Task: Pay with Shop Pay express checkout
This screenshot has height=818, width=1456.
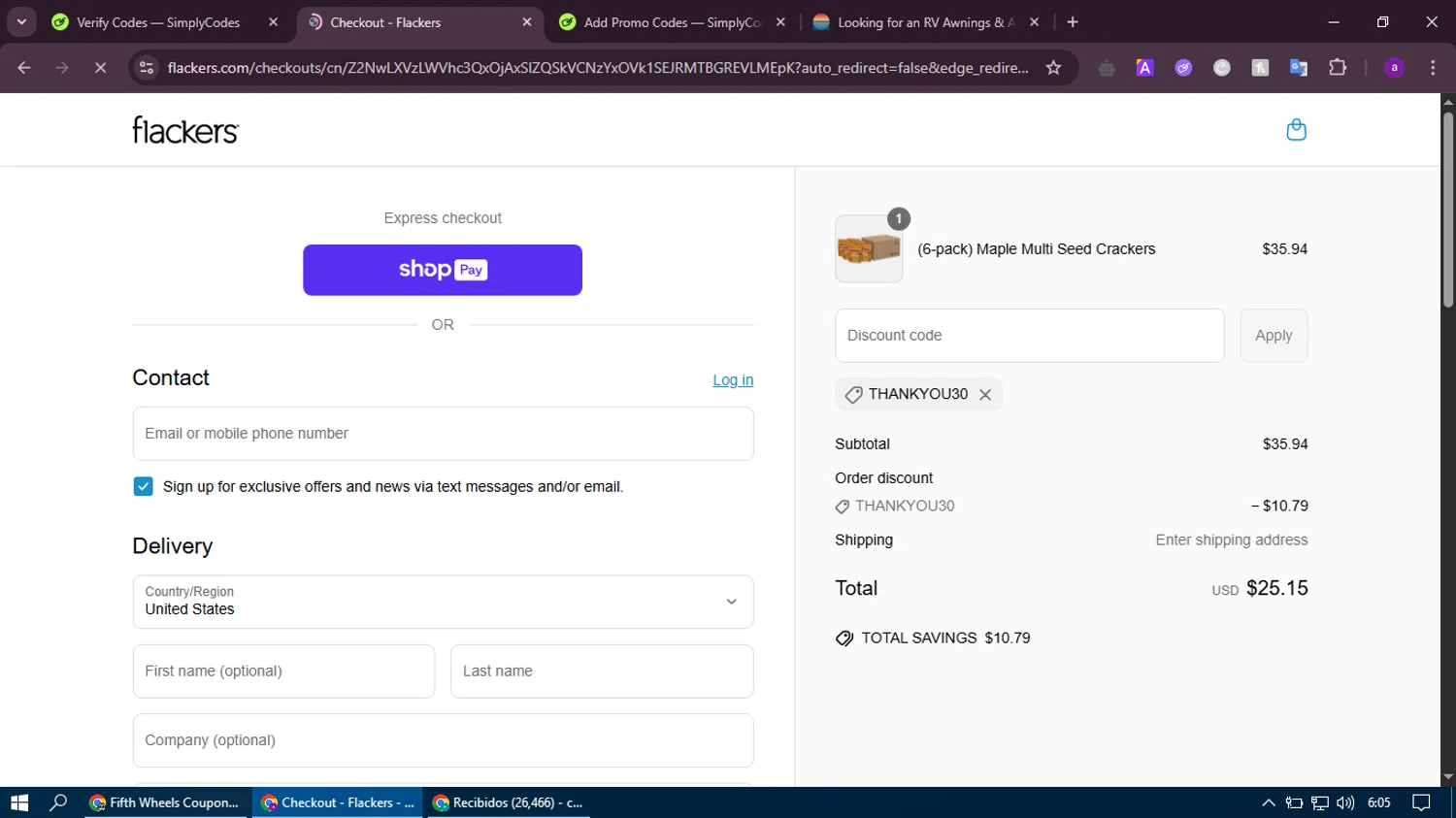Action: 443,270
